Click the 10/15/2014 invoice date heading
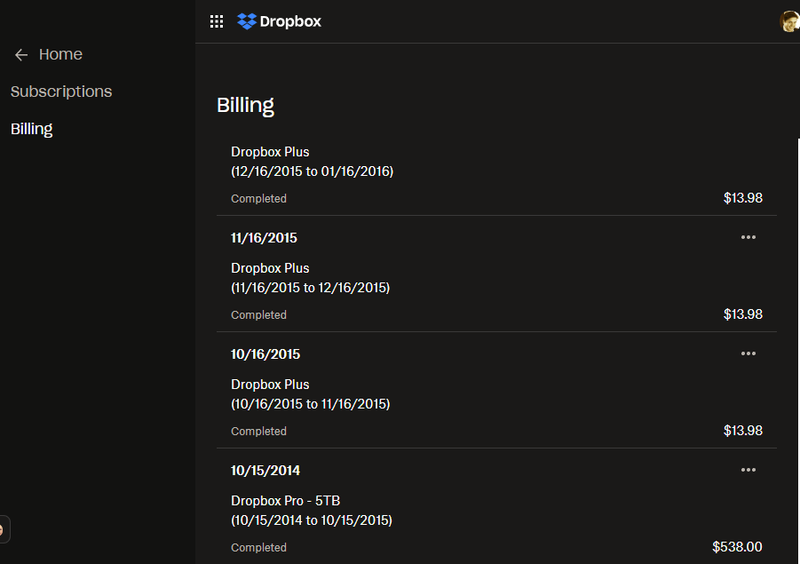The height and width of the screenshot is (564, 800). (265, 470)
